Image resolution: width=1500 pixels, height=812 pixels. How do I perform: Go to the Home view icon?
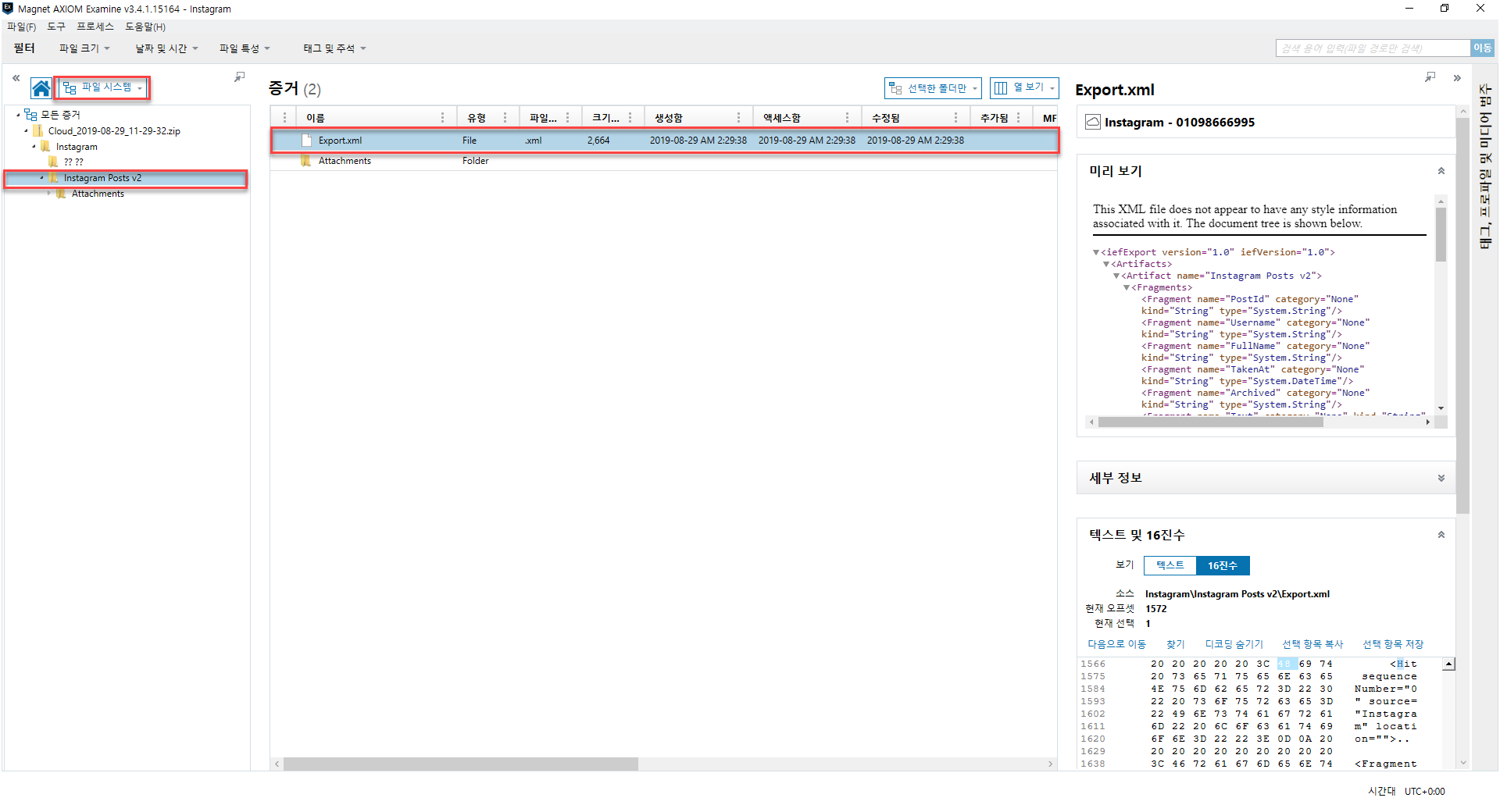click(41, 88)
